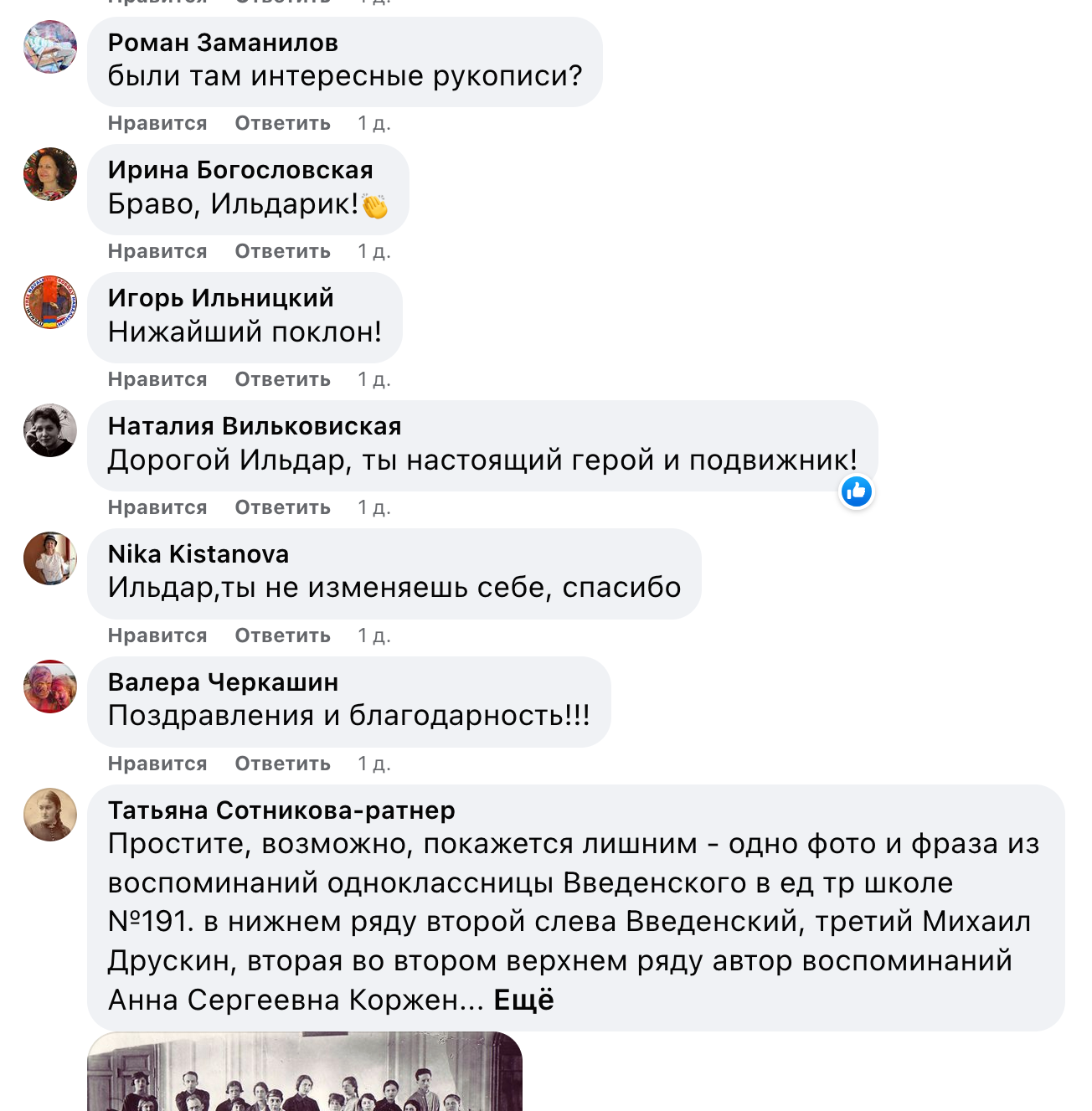Screen dimensions: 1092x1111
Task: Like the "Нижайший поклон!" comment
Action: coord(157,379)
